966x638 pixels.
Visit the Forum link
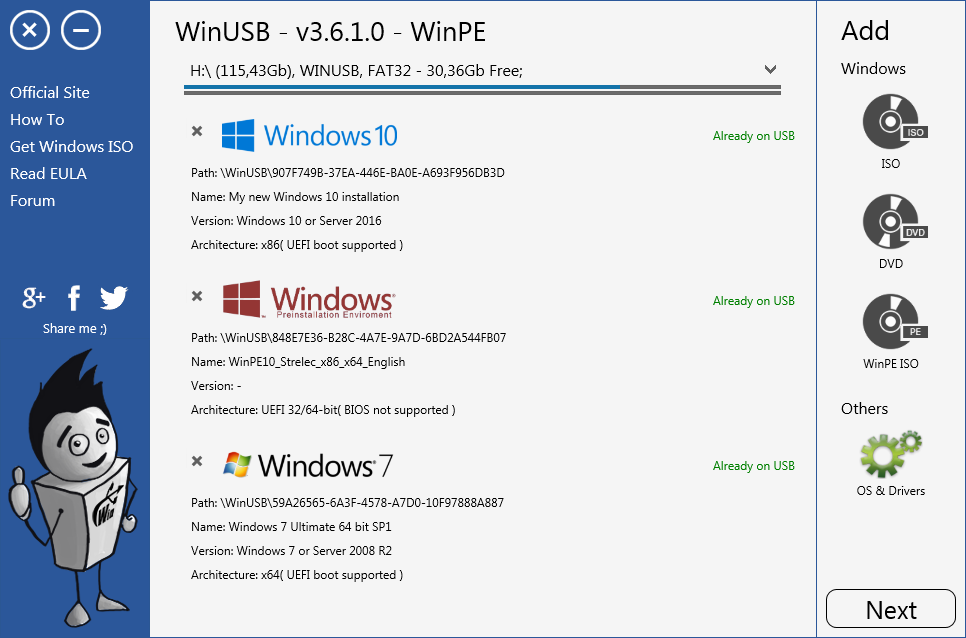(32, 200)
